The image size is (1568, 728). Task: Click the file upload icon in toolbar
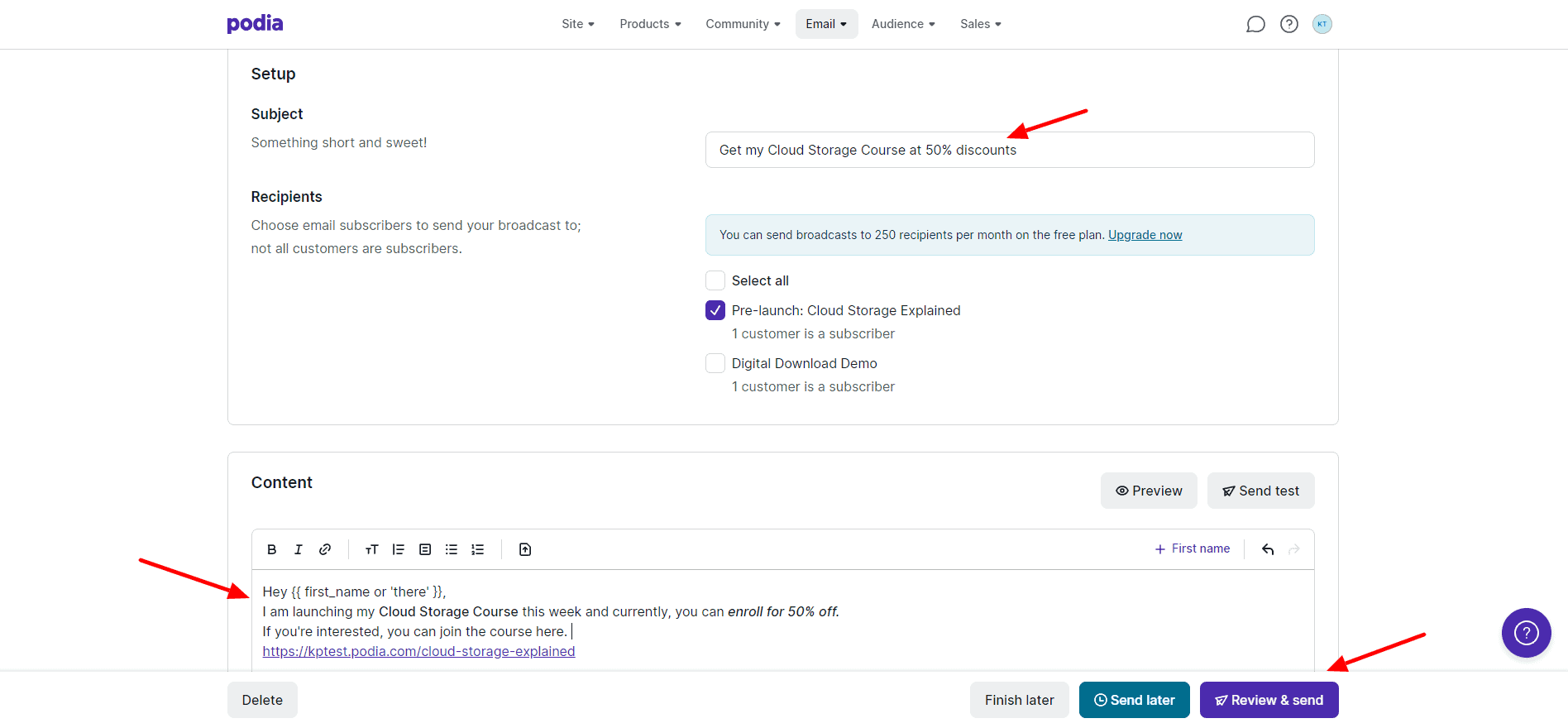(x=525, y=549)
